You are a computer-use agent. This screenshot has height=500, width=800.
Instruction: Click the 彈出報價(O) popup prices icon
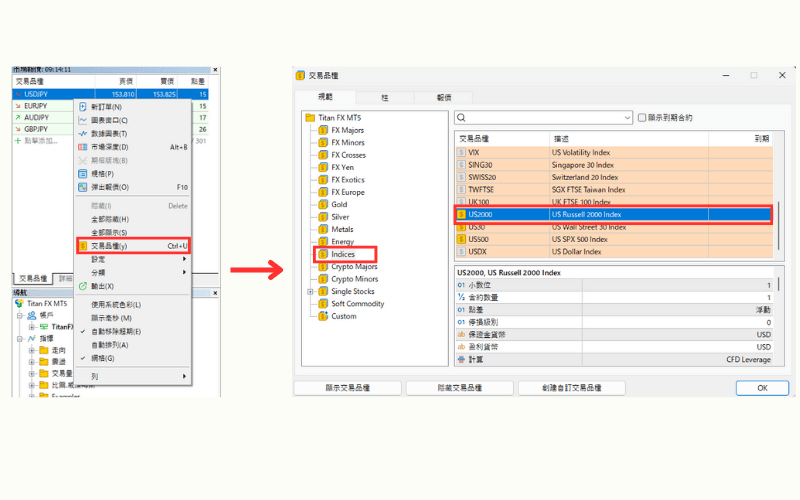click(x=83, y=187)
